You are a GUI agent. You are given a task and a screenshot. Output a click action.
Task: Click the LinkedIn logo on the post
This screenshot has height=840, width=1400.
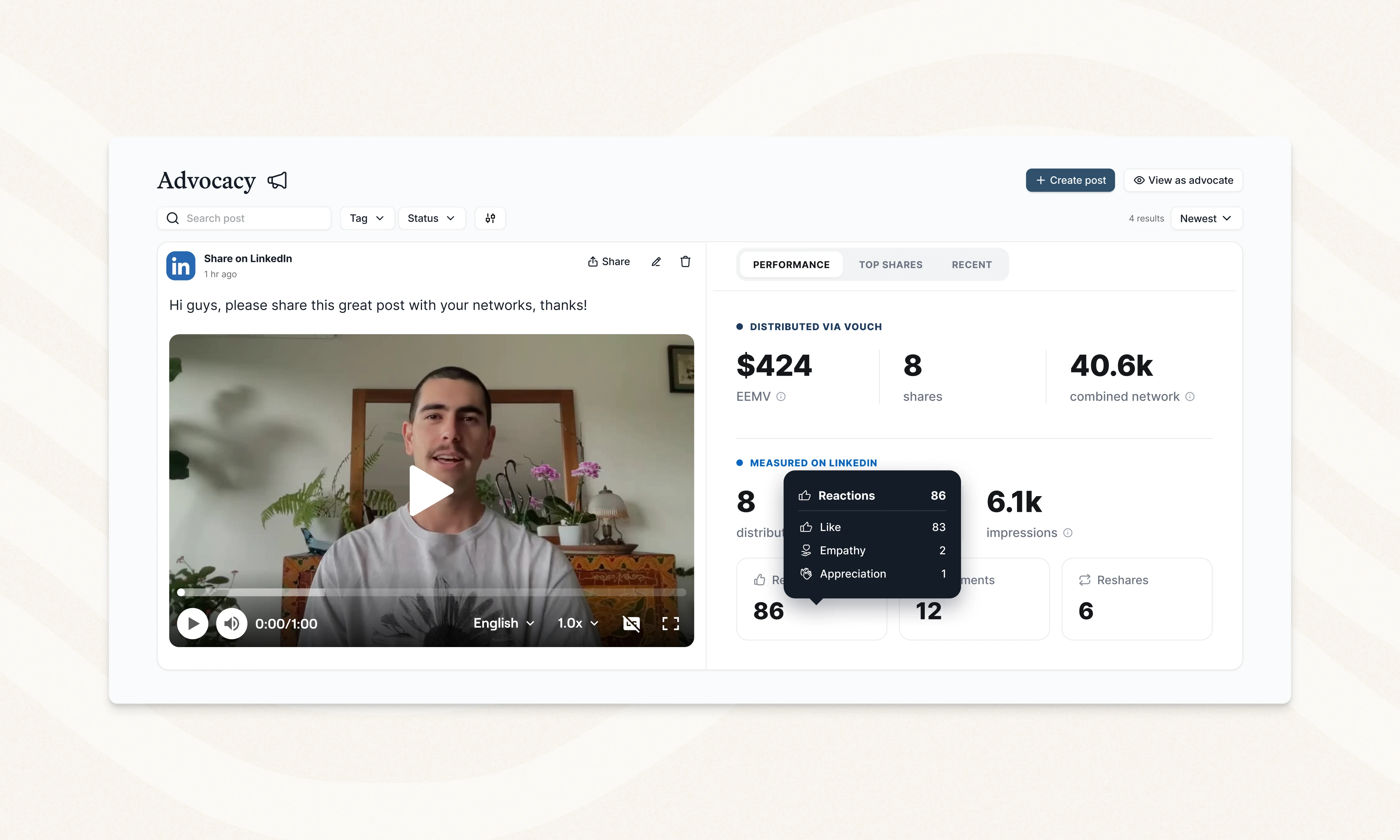tap(180, 265)
